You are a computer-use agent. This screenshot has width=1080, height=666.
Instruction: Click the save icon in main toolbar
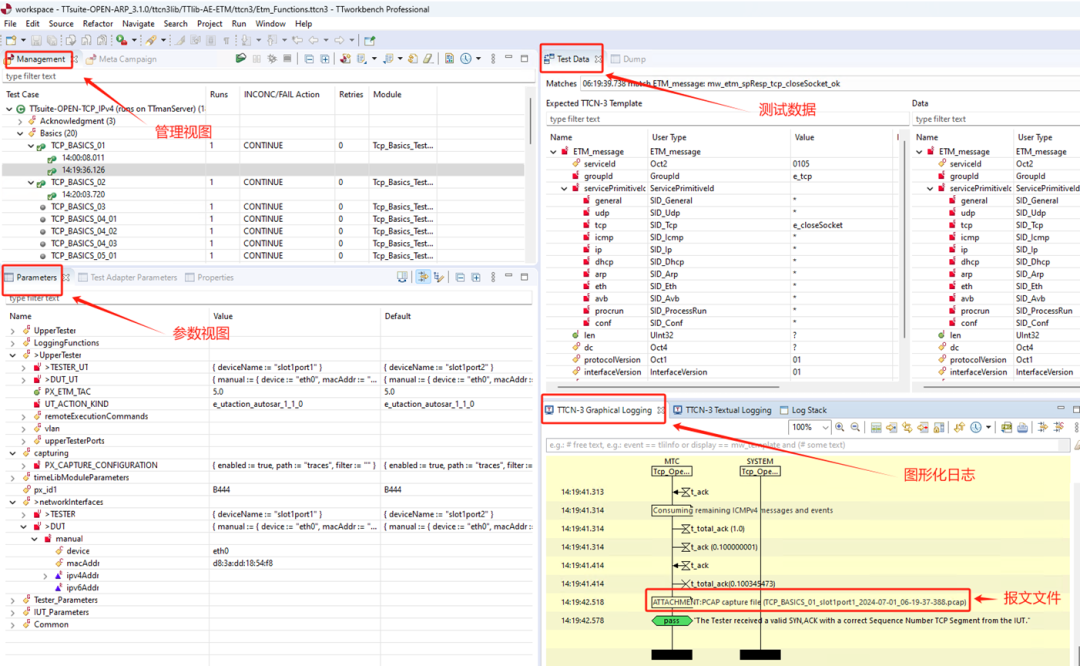click(x=36, y=40)
